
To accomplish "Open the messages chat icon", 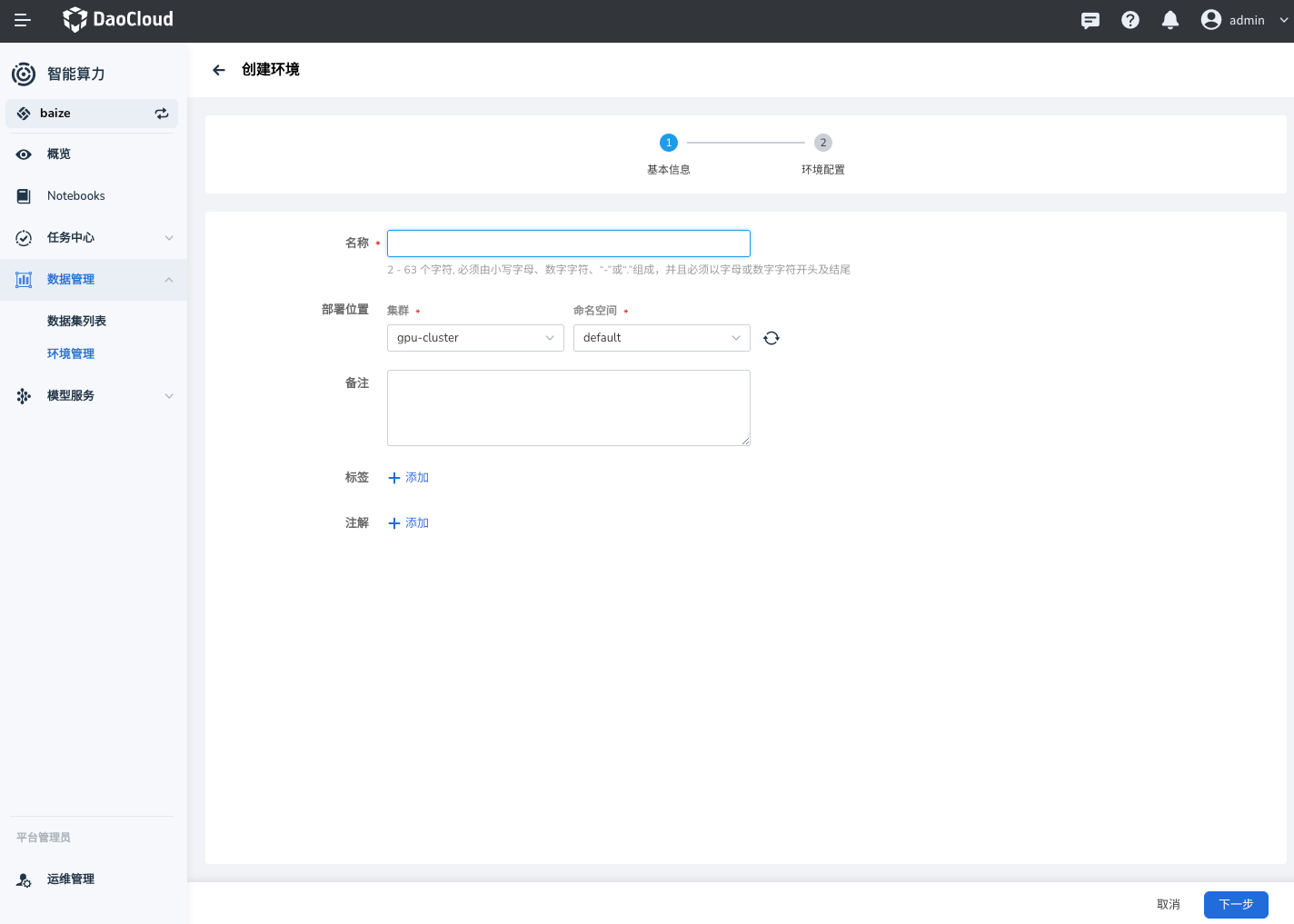I will pos(1090,20).
